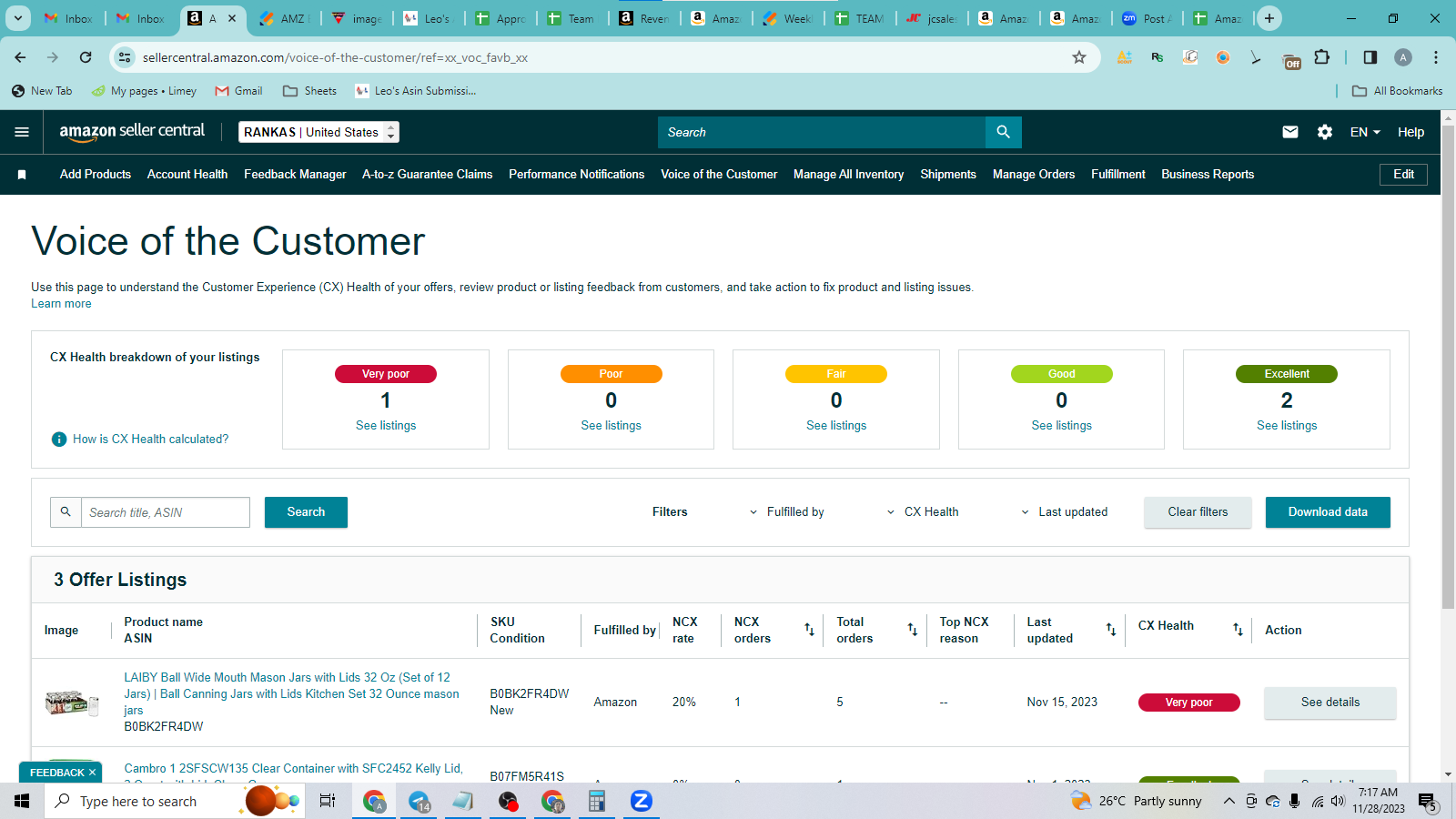Open Account Health menu item
Image resolution: width=1456 pixels, height=819 pixels.
(x=187, y=175)
